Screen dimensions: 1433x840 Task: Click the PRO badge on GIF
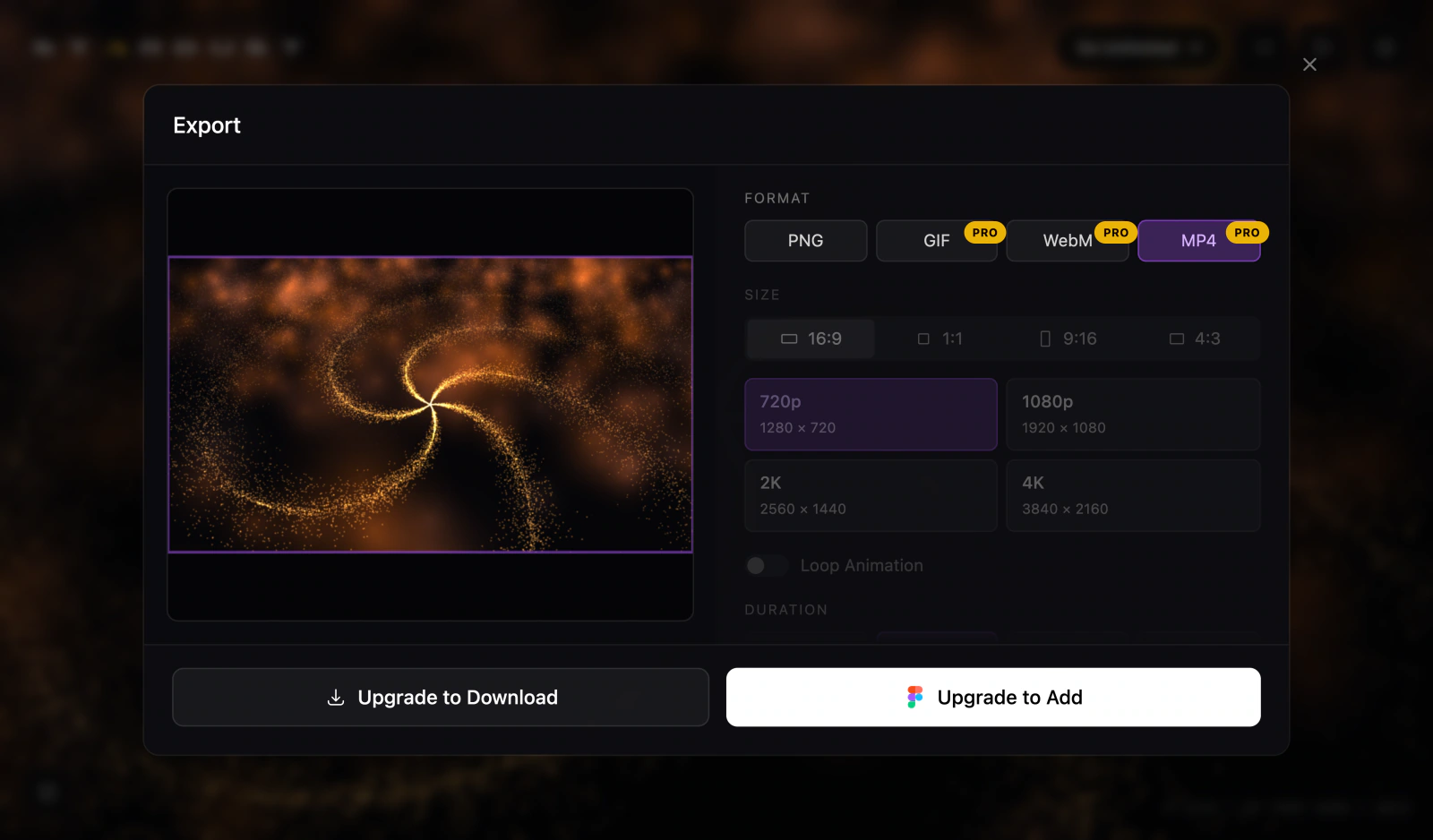pyautogui.click(x=984, y=233)
